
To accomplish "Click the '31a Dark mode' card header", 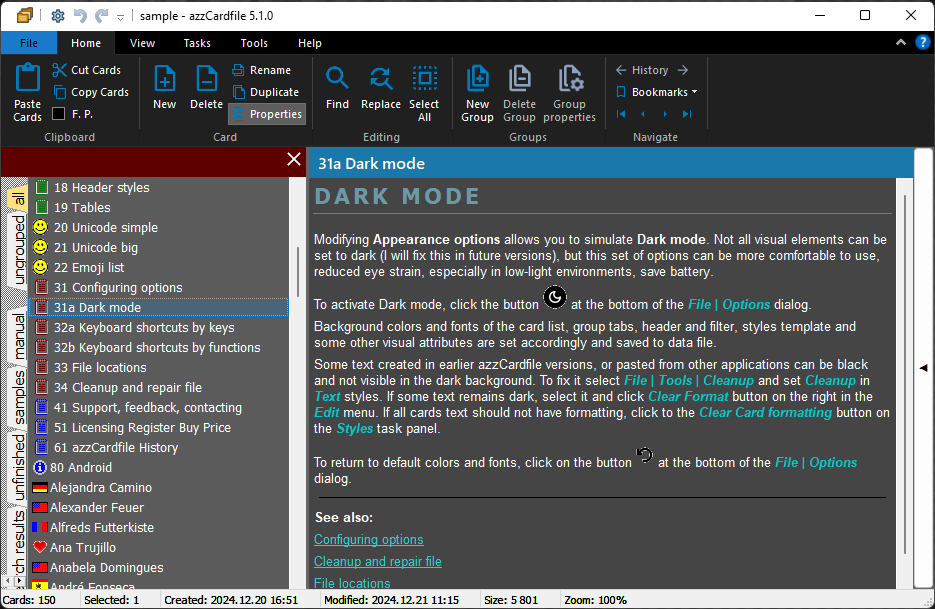I will click(x=610, y=163).
